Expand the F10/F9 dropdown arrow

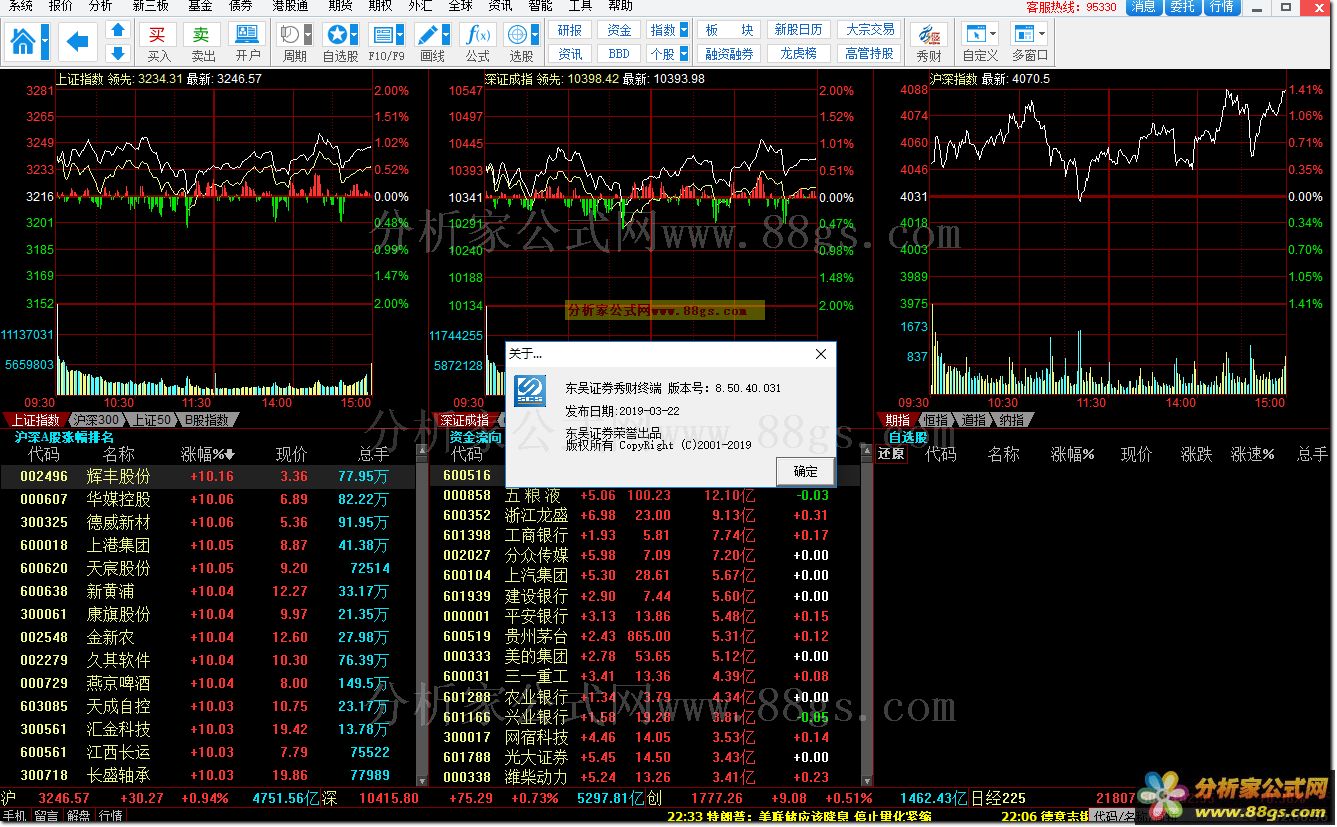401,35
